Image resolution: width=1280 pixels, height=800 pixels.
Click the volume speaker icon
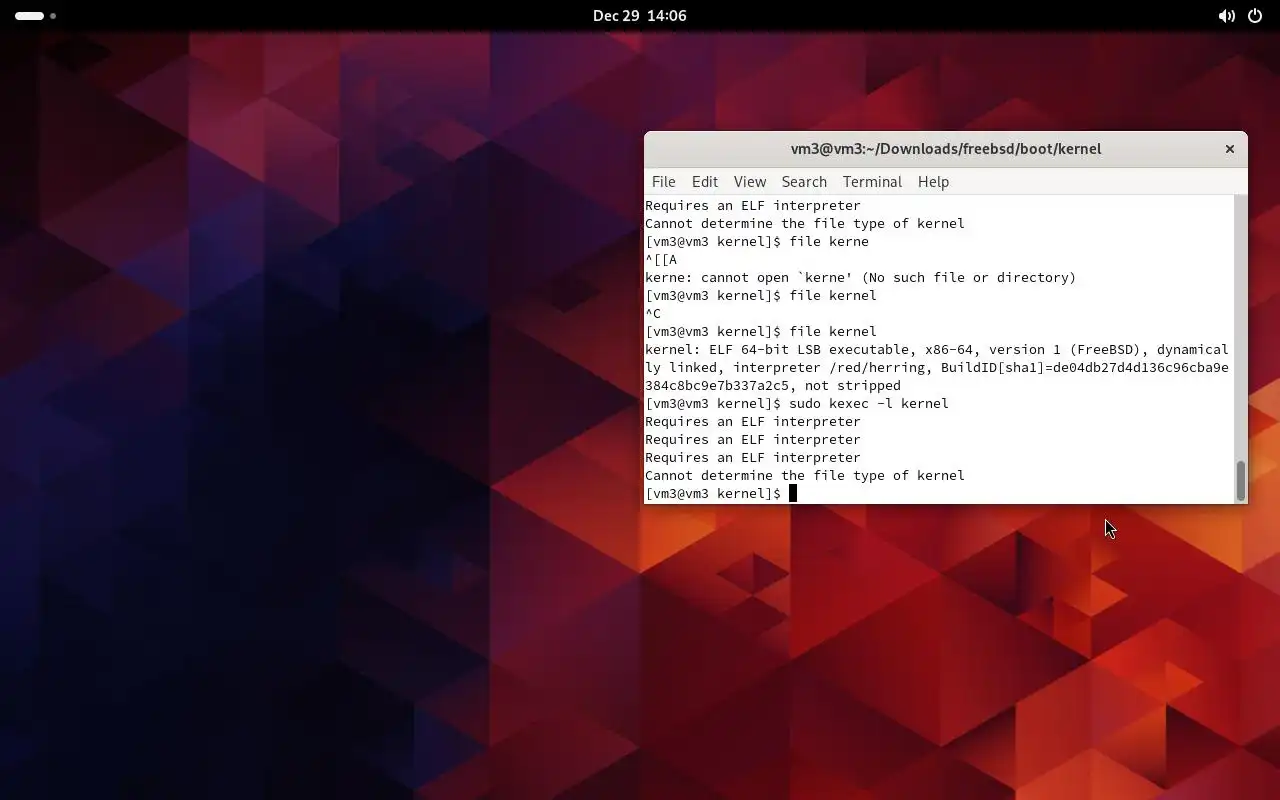pyautogui.click(x=1226, y=16)
